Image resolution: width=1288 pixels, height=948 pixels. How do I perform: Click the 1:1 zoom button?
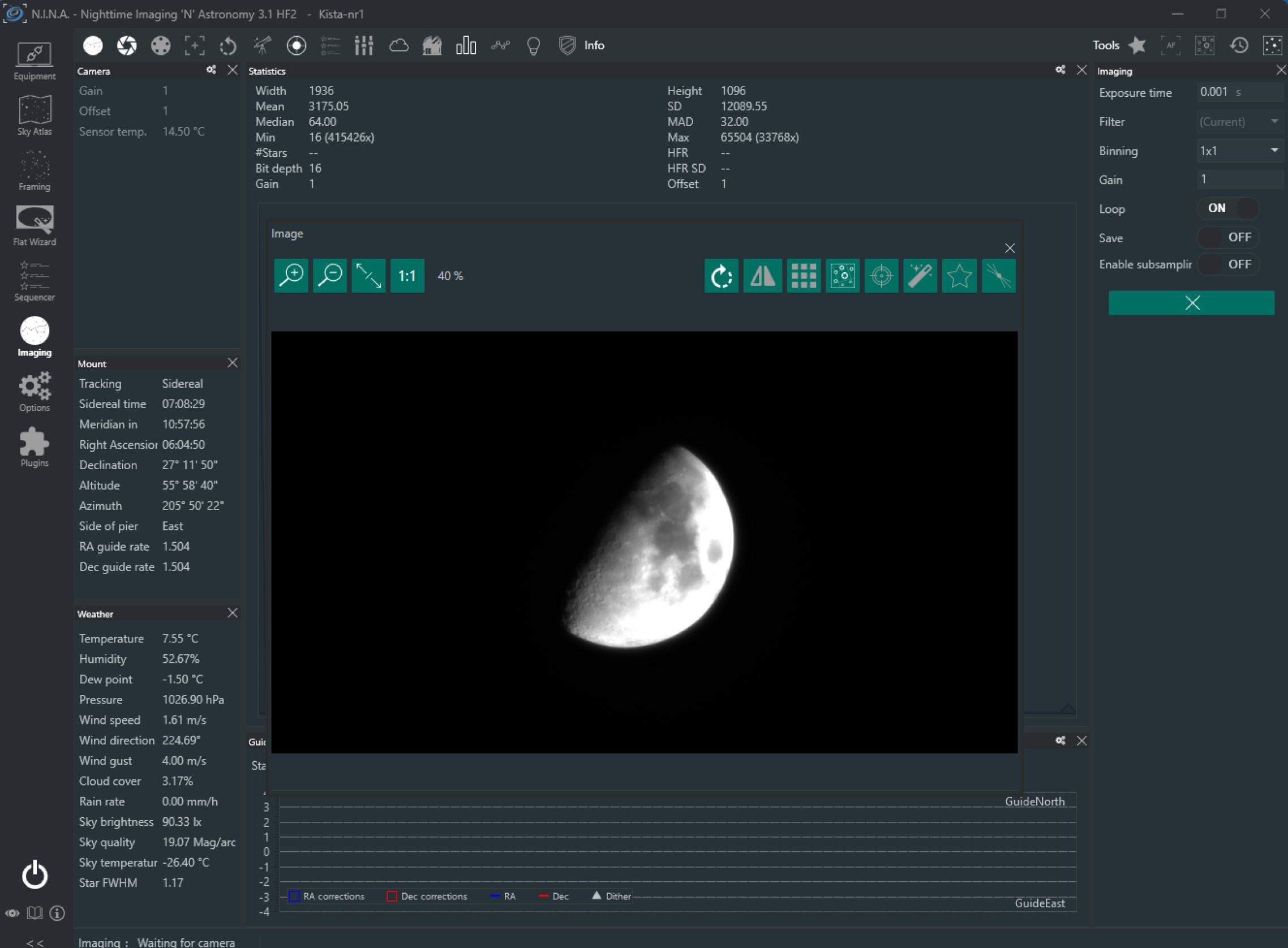(x=406, y=276)
